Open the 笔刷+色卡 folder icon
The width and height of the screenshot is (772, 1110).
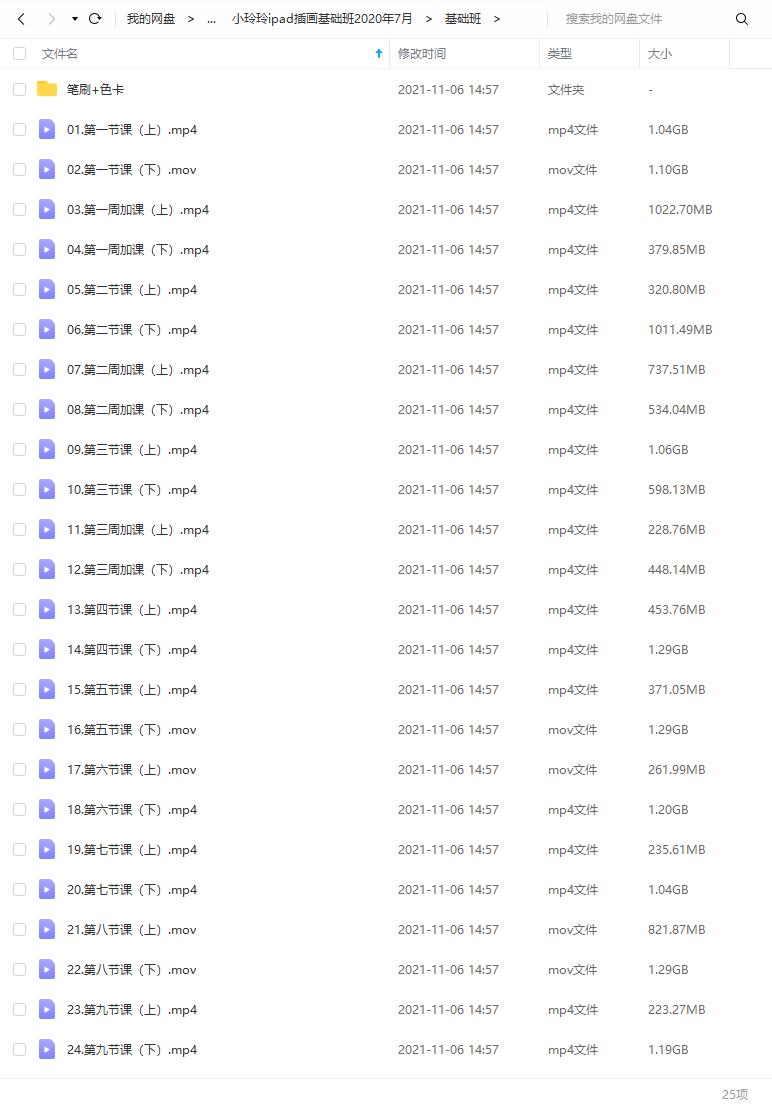(x=47, y=88)
